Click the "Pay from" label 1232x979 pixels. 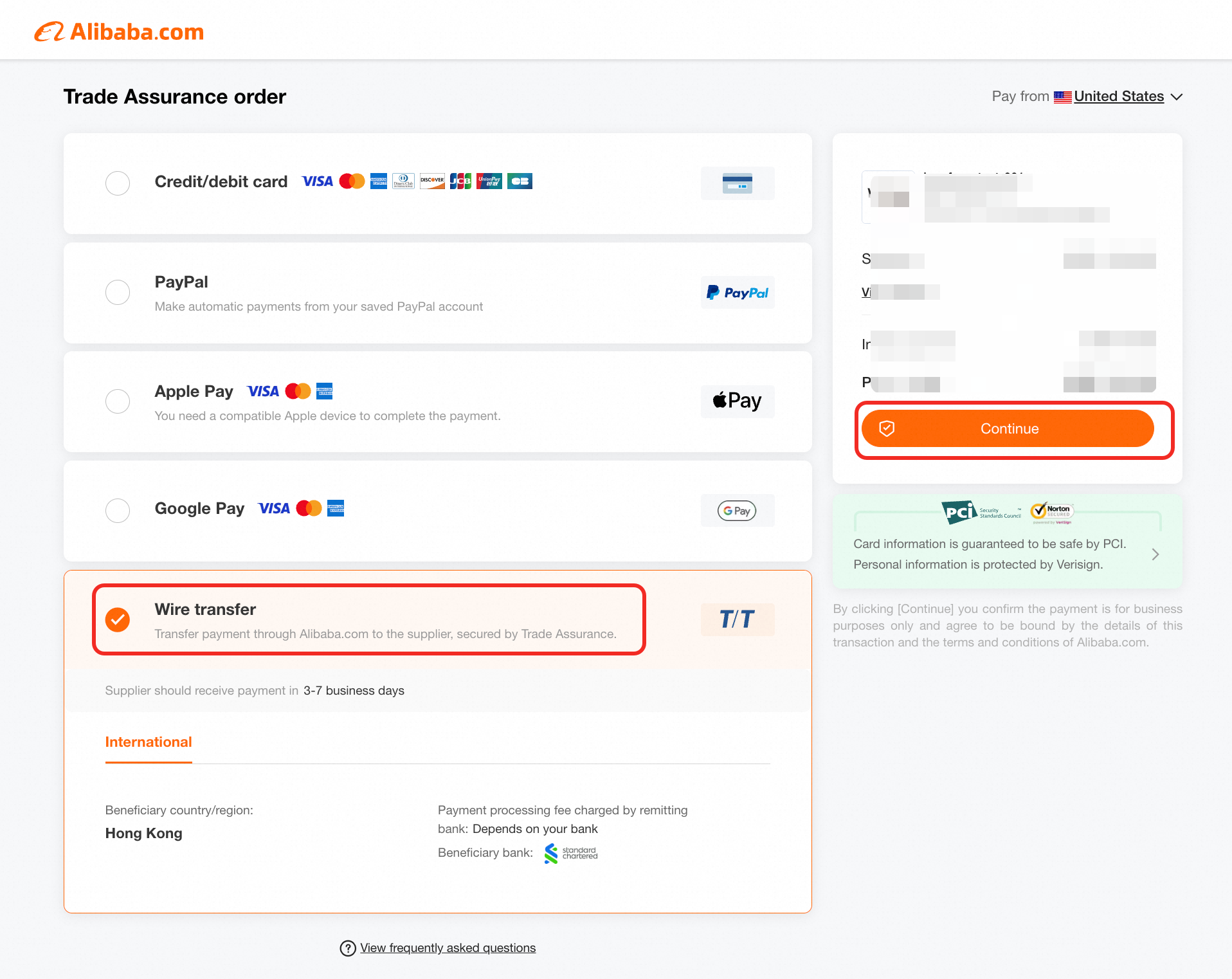[x=1020, y=96]
